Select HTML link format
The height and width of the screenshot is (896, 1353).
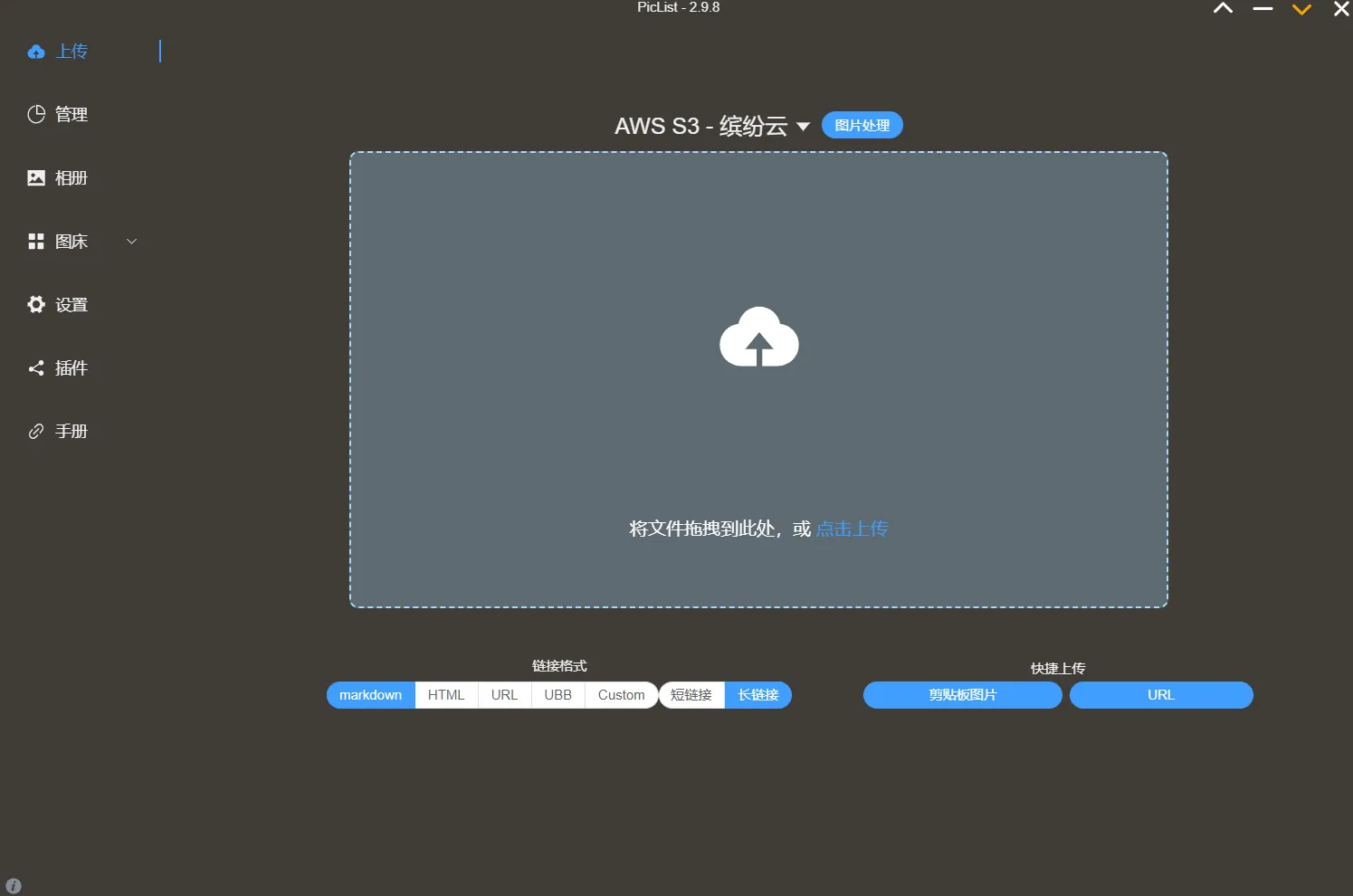pos(446,695)
